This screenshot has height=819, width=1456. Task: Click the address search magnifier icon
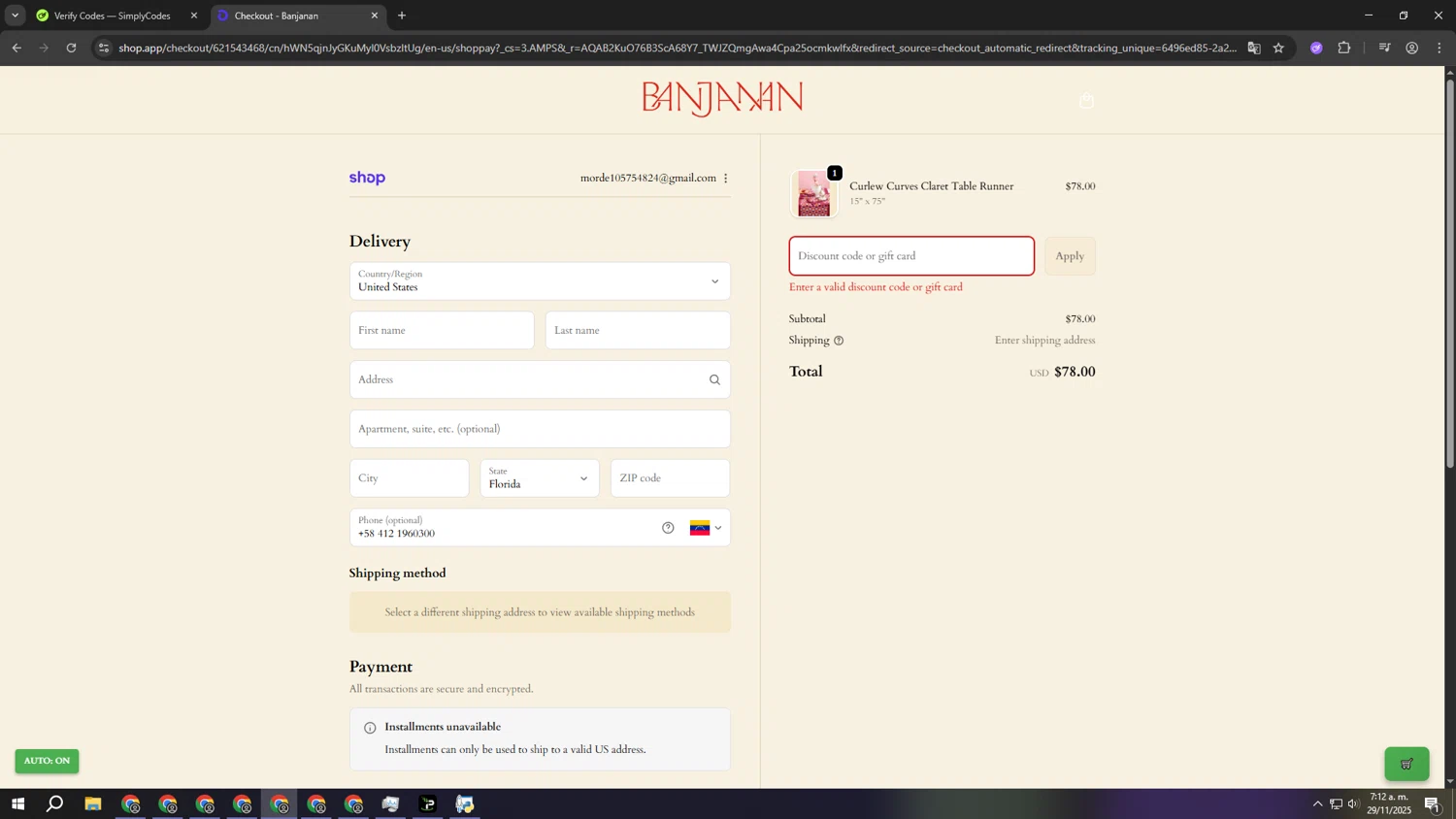[714, 379]
